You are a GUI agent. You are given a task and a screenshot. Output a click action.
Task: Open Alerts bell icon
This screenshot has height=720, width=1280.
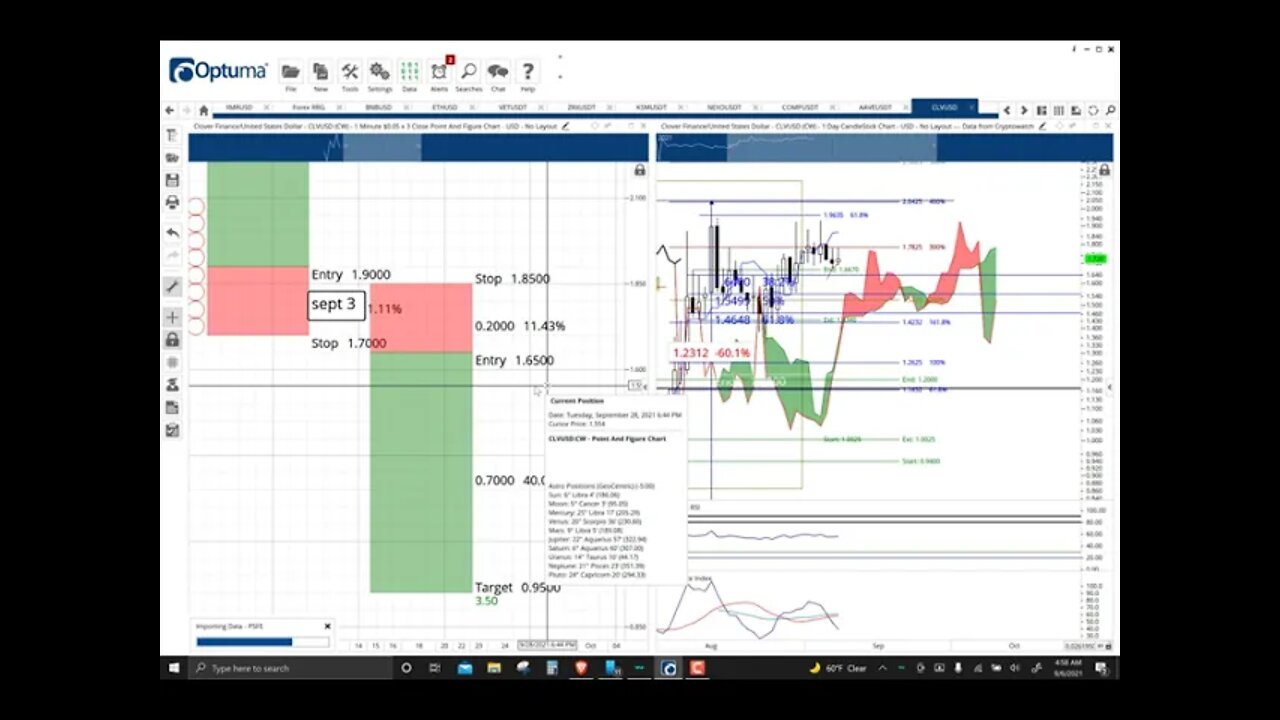[439, 72]
